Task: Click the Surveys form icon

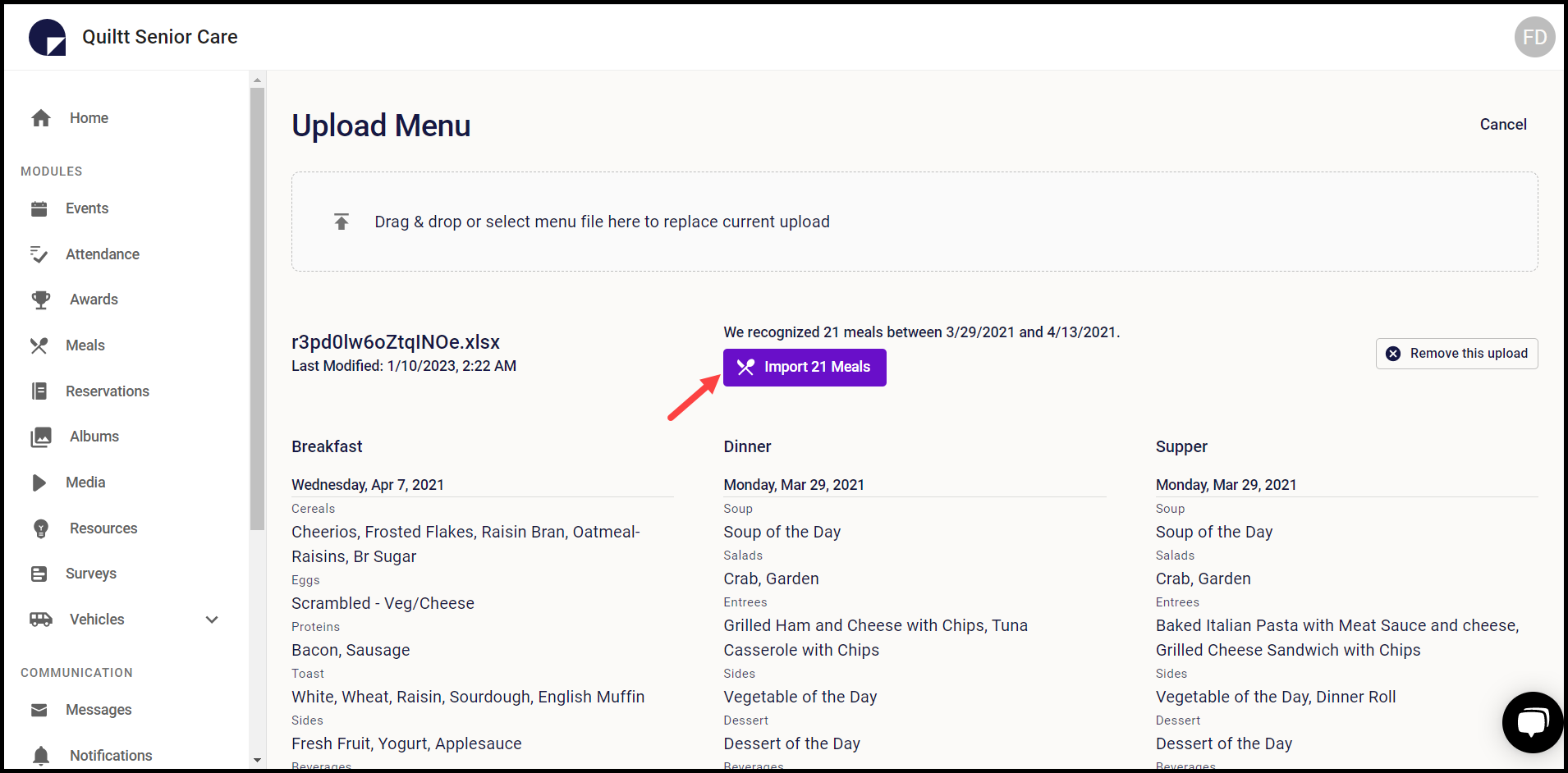Action: [39, 574]
